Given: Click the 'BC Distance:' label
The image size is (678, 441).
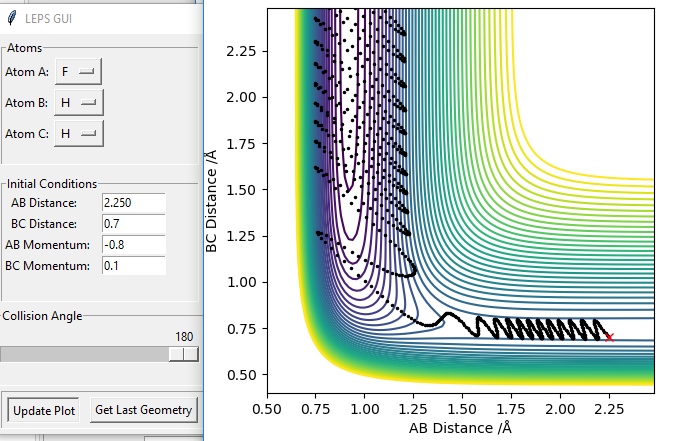Looking at the screenshot, I should [44, 224].
